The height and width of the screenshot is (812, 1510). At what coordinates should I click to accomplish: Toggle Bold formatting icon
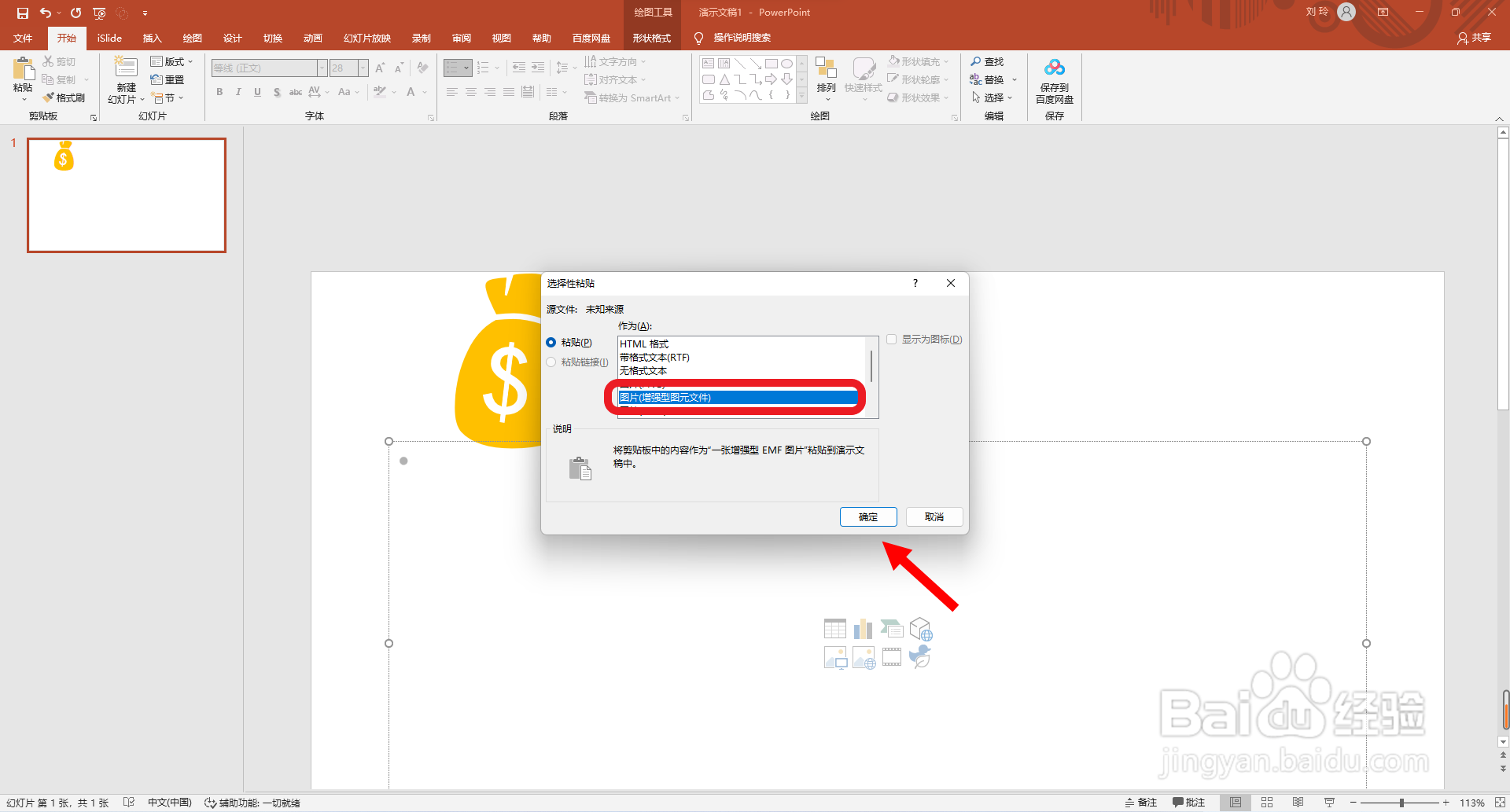(x=219, y=92)
